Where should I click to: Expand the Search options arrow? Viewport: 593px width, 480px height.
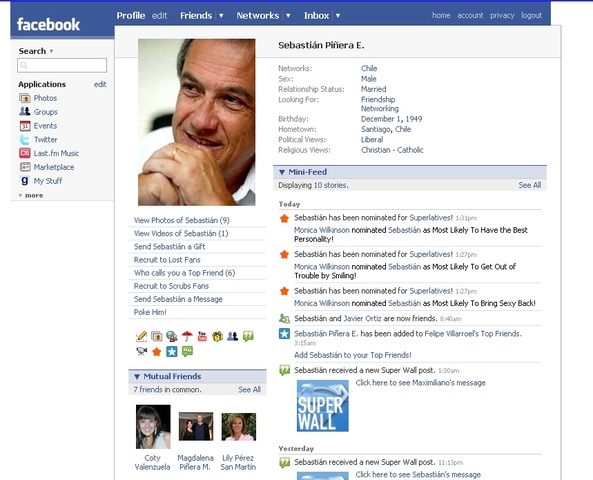pos(51,51)
